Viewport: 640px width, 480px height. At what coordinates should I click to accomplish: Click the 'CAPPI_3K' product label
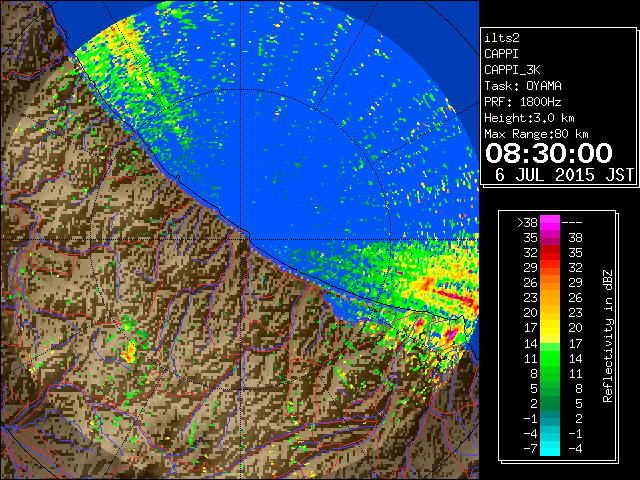(x=512, y=70)
